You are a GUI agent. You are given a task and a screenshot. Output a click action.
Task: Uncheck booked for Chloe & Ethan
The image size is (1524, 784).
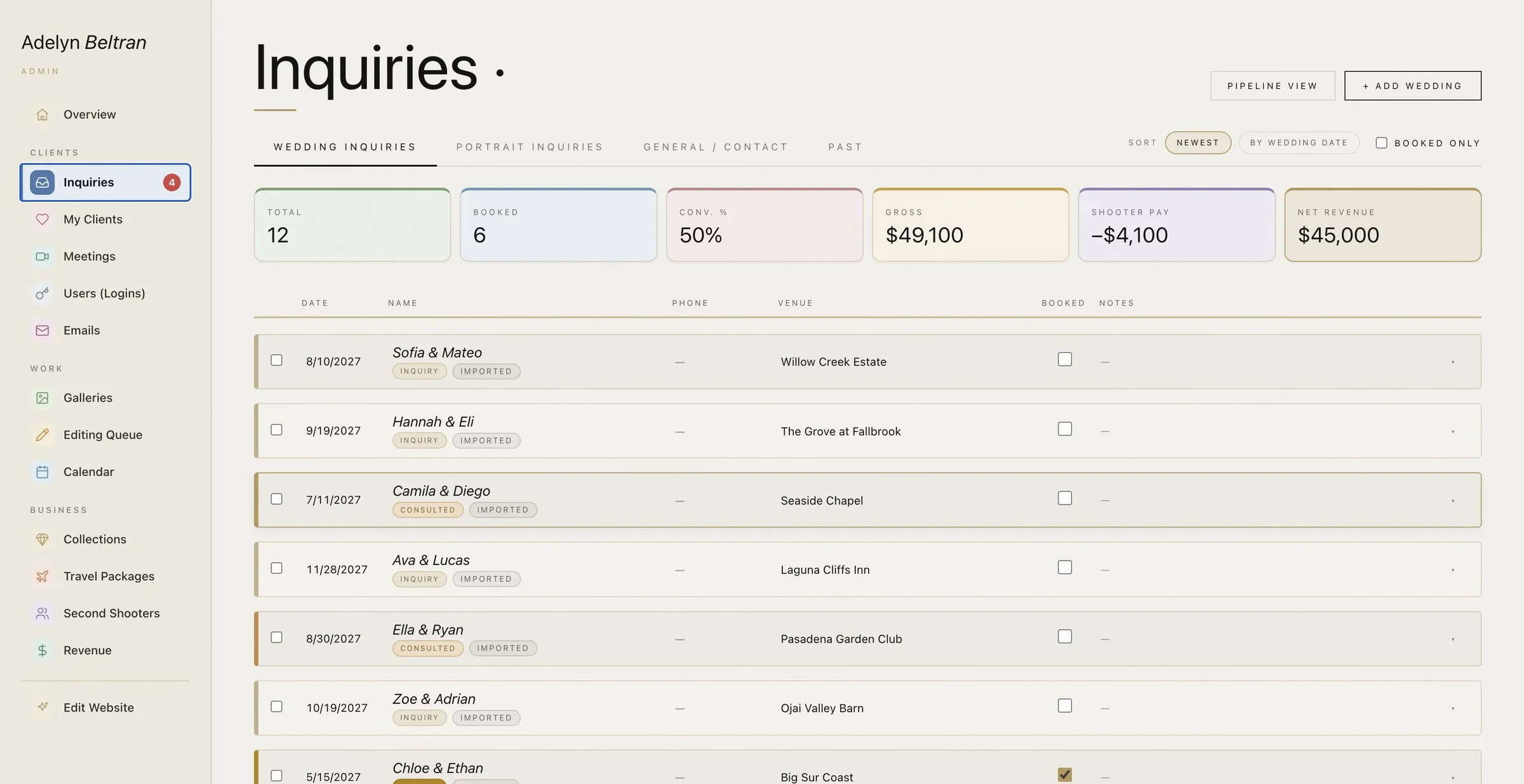[x=1065, y=775]
